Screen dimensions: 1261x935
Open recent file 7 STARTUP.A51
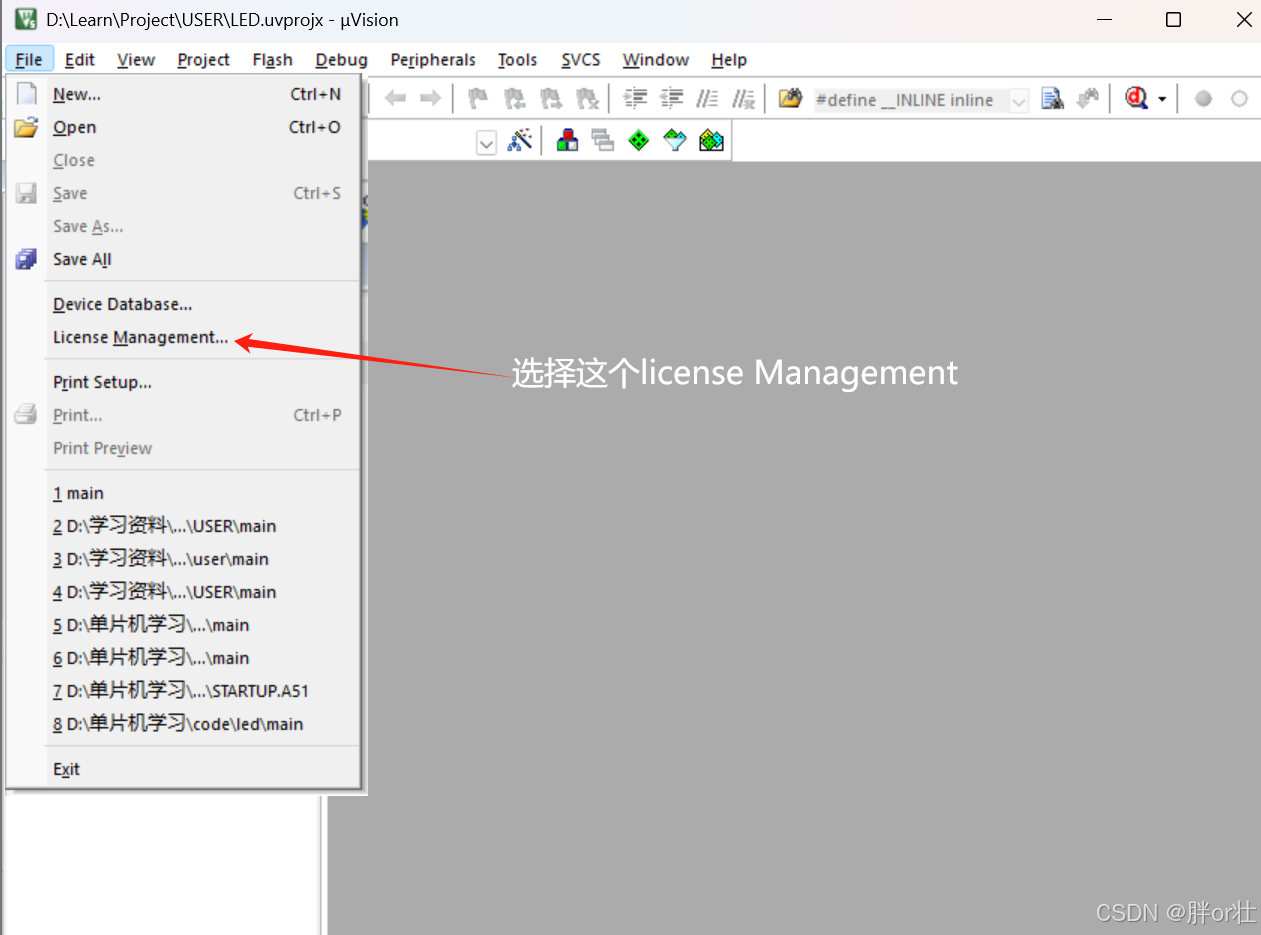[x=184, y=691]
